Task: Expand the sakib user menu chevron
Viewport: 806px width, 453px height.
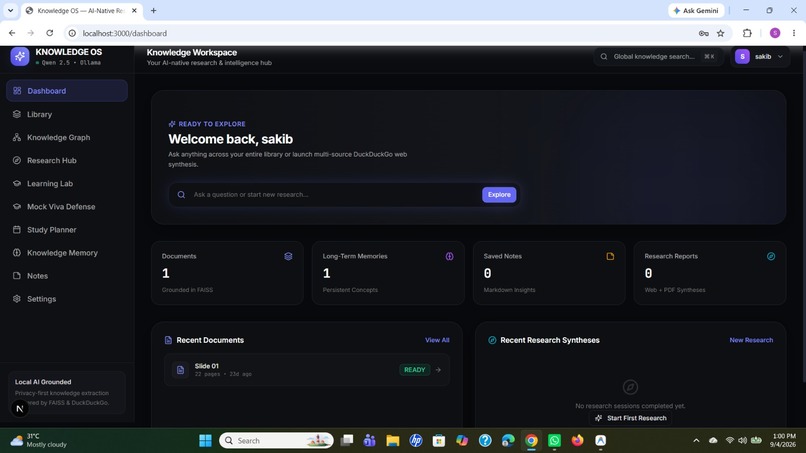Action: click(x=780, y=57)
